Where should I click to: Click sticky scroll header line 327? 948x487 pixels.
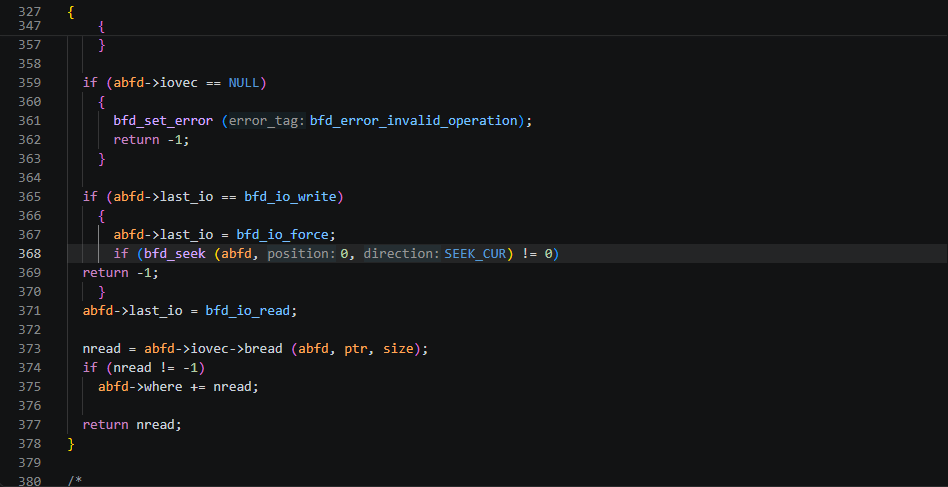pos(474,11)
